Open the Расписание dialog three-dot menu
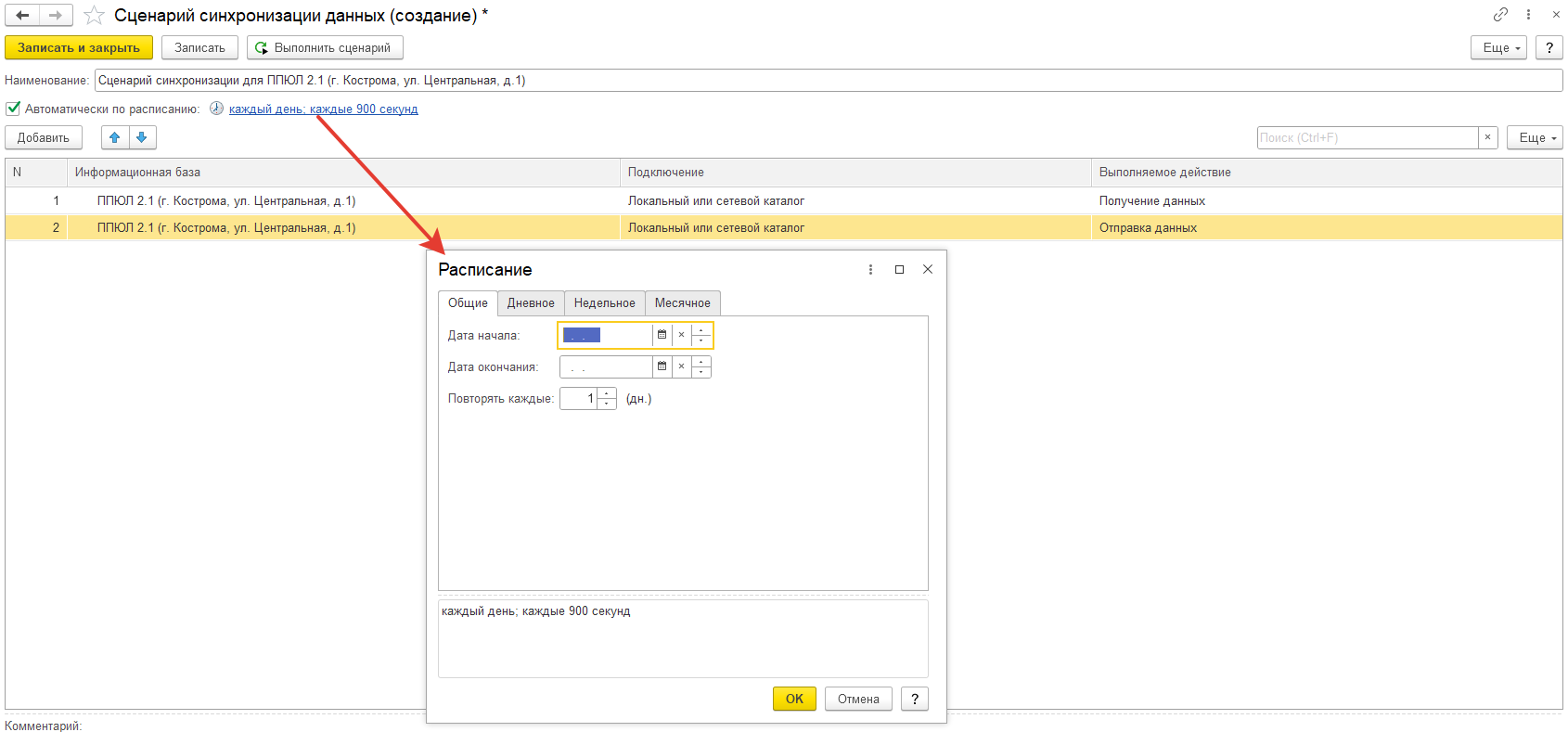The image size is (1568, 732). (870, 269)
